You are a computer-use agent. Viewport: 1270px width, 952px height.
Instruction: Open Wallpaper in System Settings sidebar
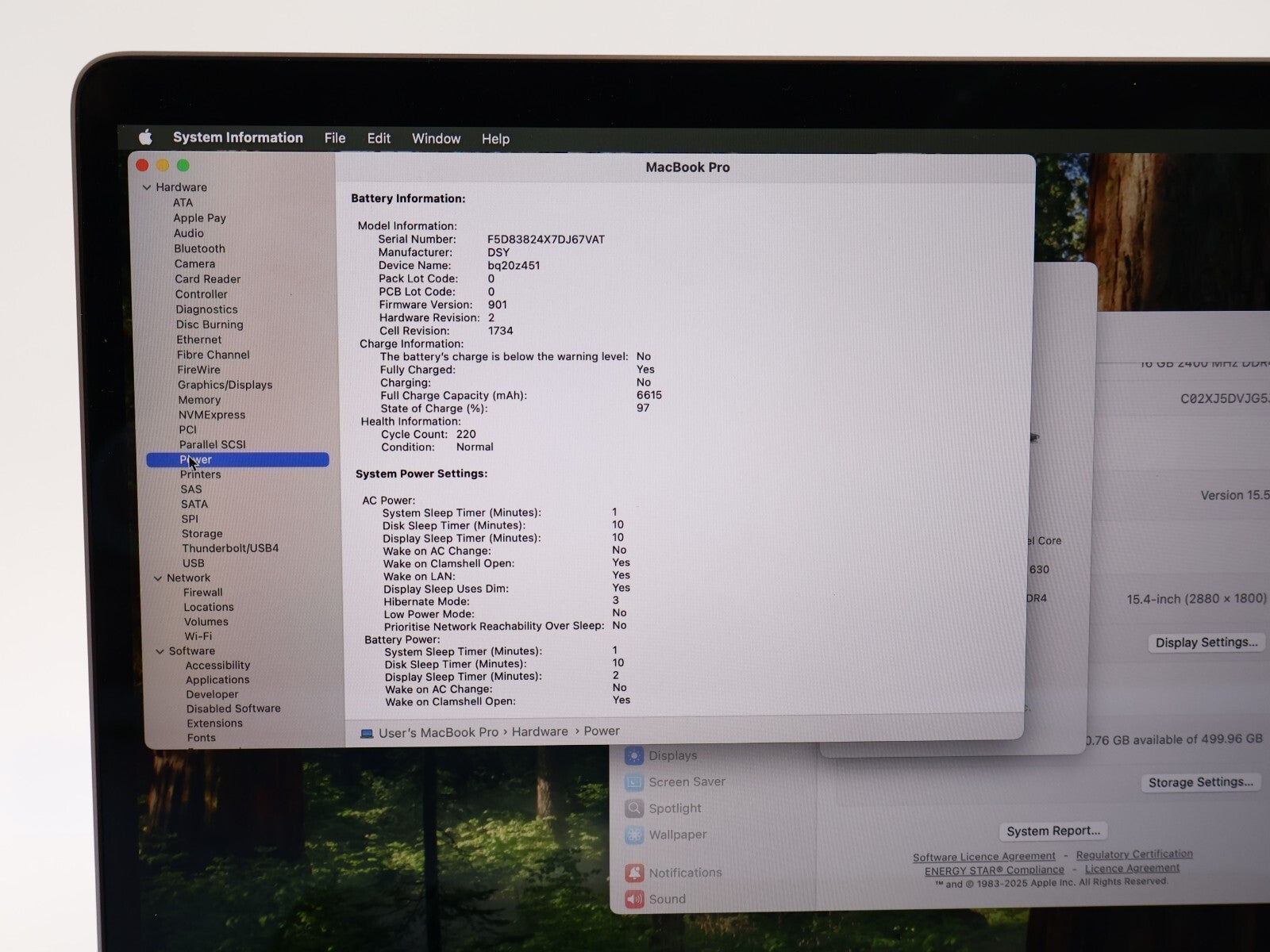677,835
